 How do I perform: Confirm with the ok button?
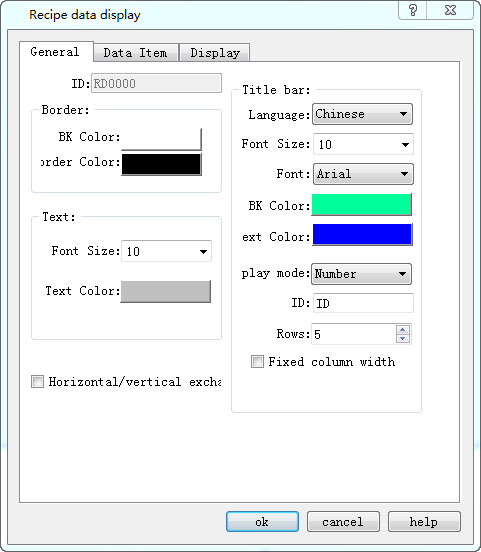coord(262,522)
